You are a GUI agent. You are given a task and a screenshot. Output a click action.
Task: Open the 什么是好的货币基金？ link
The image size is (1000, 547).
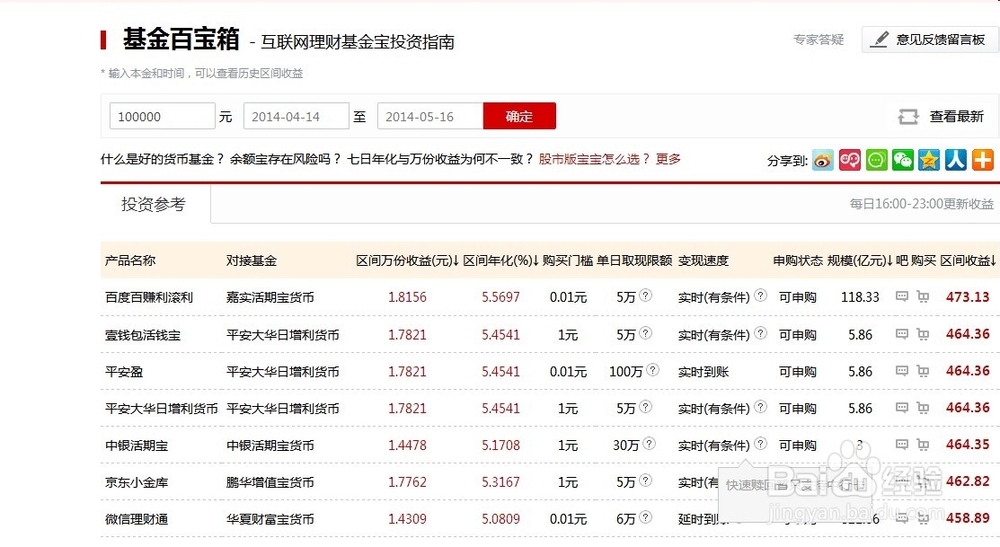click(x=163, y=159)
